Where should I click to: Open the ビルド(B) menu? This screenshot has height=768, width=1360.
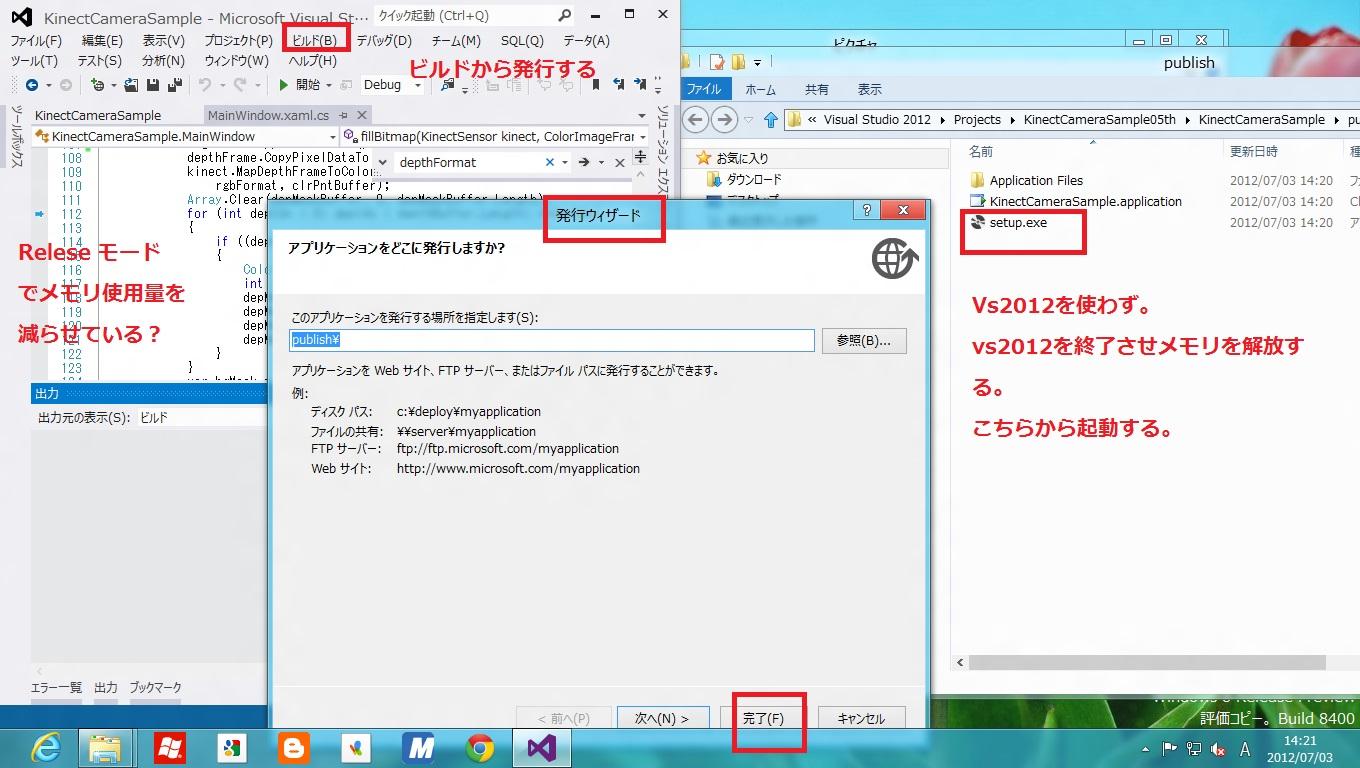coord(315,41)
